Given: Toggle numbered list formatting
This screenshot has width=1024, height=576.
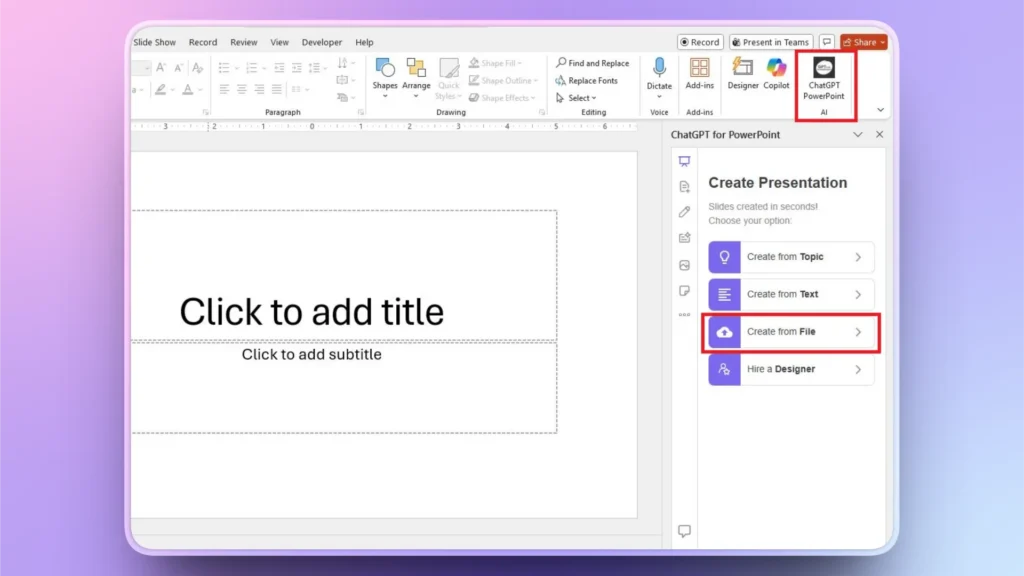Looking at the screenshot, I should (252, 69).
